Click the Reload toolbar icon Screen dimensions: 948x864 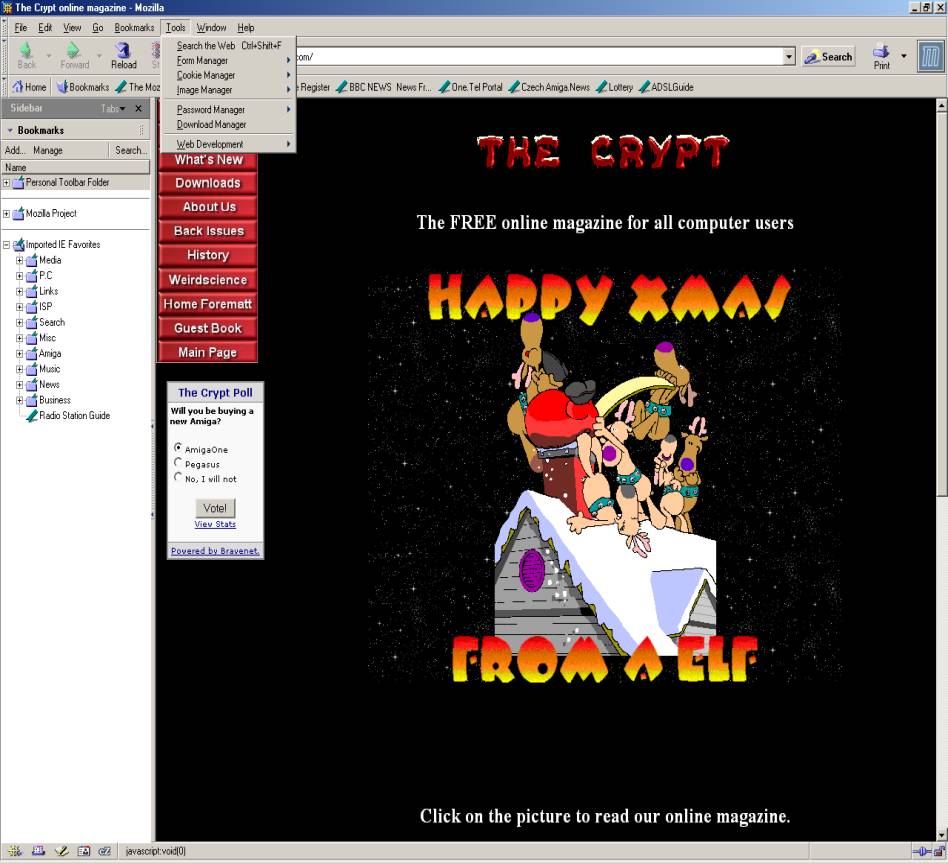123,55
